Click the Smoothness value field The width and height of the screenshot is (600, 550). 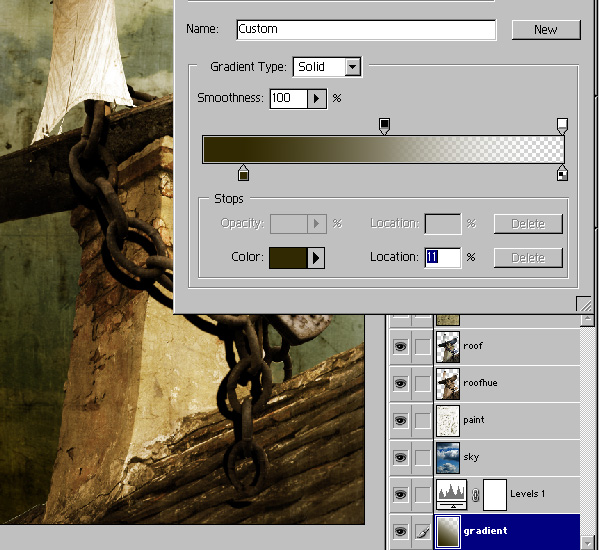289,99
